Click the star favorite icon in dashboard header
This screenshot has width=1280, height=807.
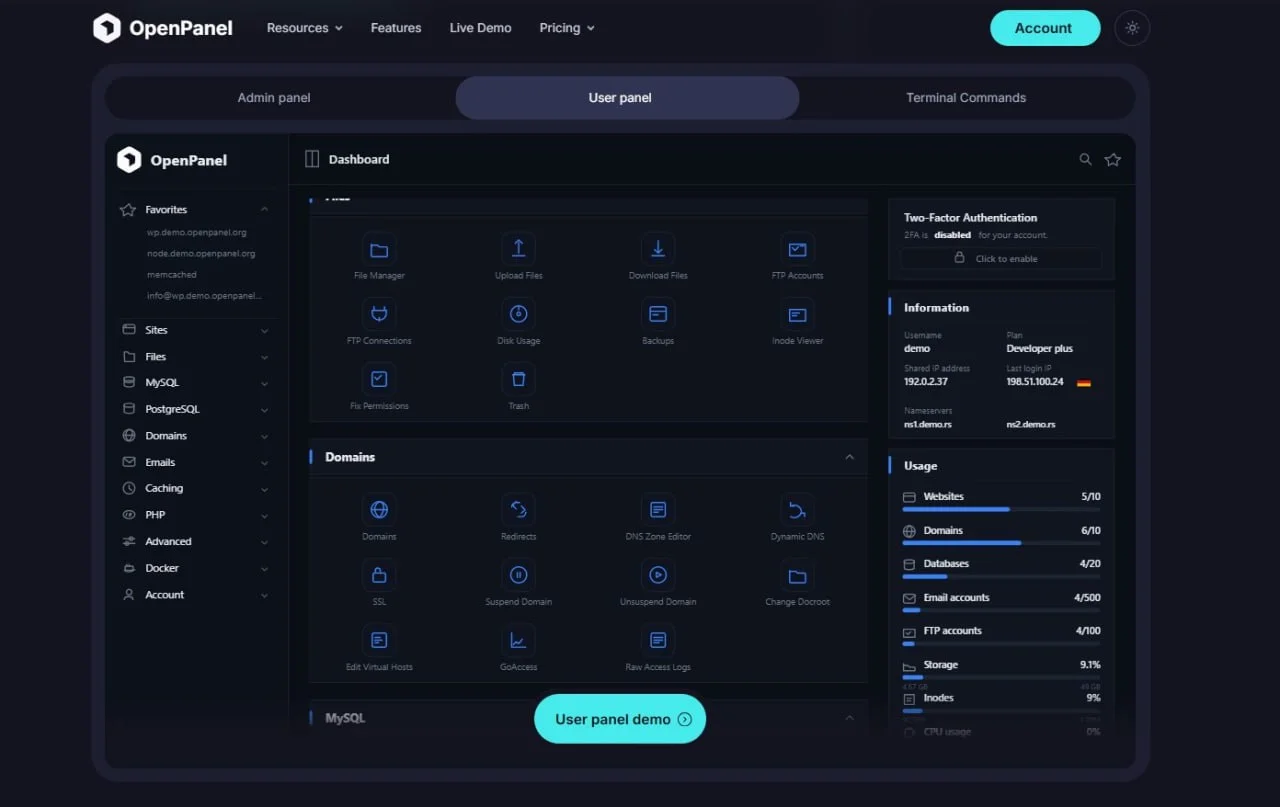tap(1112, 159)
